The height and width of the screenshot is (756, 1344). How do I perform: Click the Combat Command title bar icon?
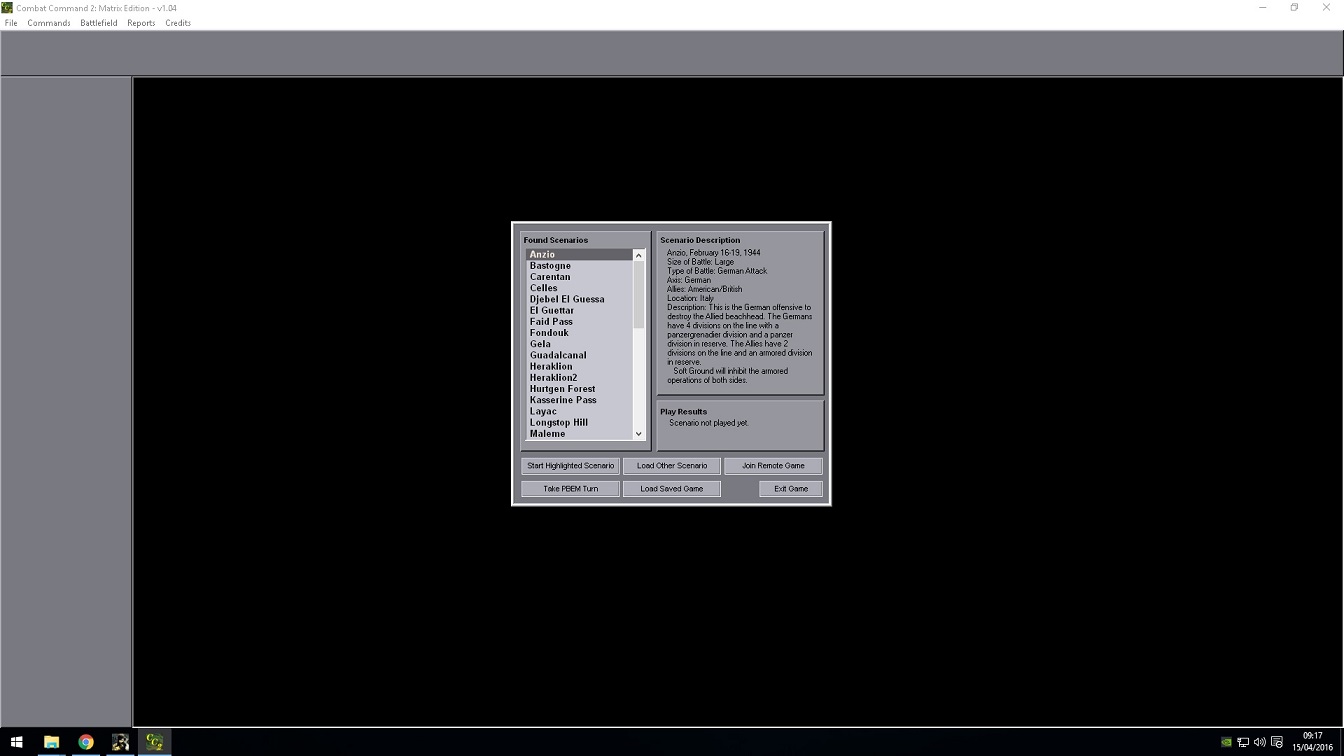pos(8,8)
